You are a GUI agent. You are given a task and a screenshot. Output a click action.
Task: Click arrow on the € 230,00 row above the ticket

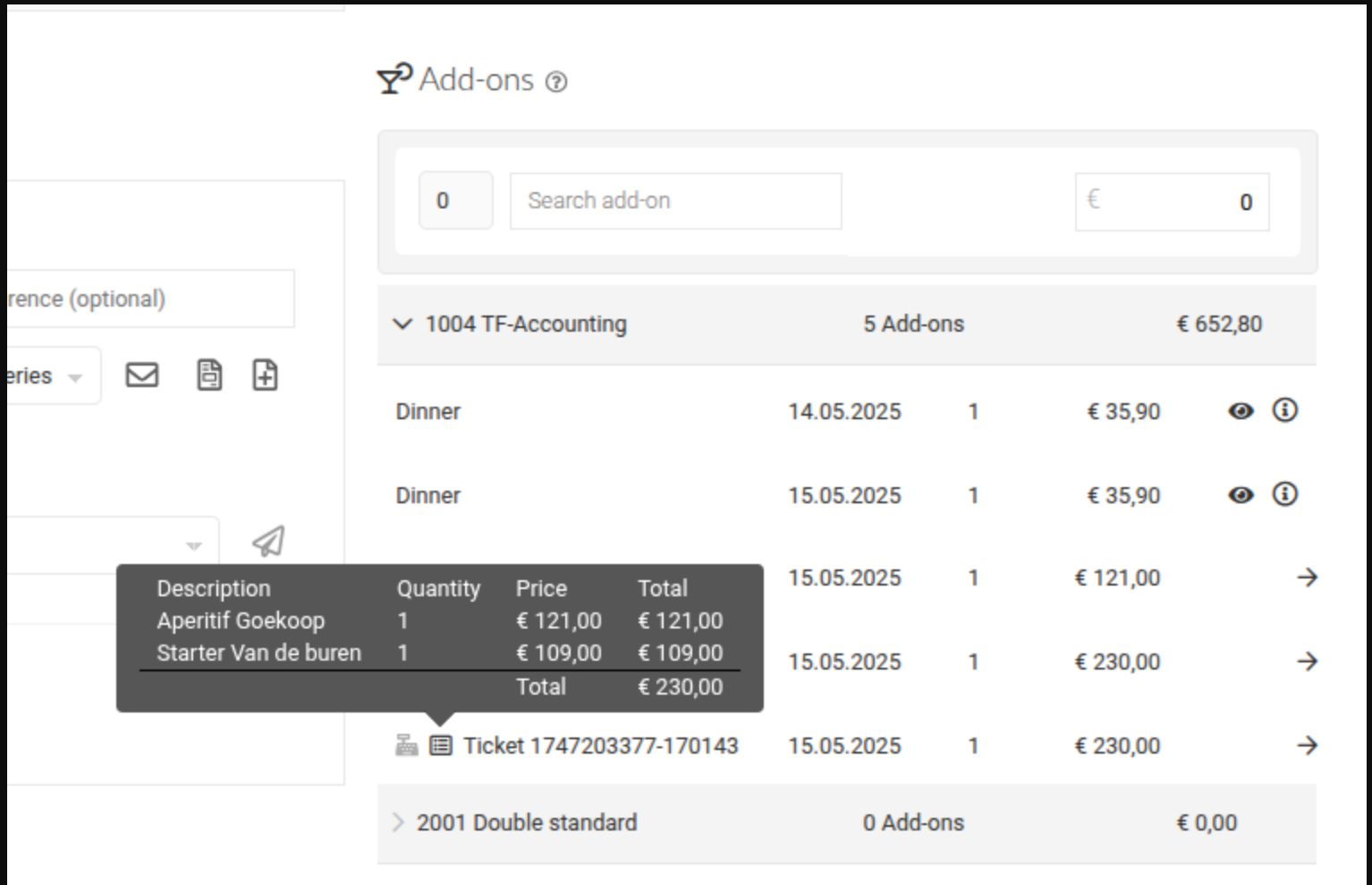coord(1308,662)
